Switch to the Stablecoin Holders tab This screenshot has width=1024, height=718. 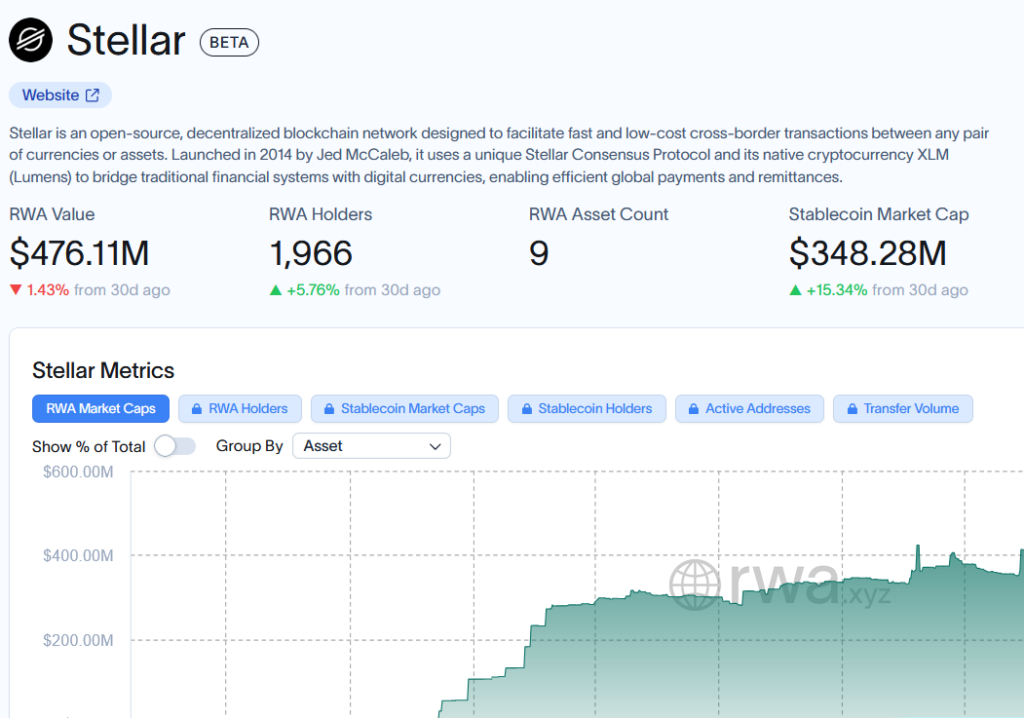[x=586, y=408]
